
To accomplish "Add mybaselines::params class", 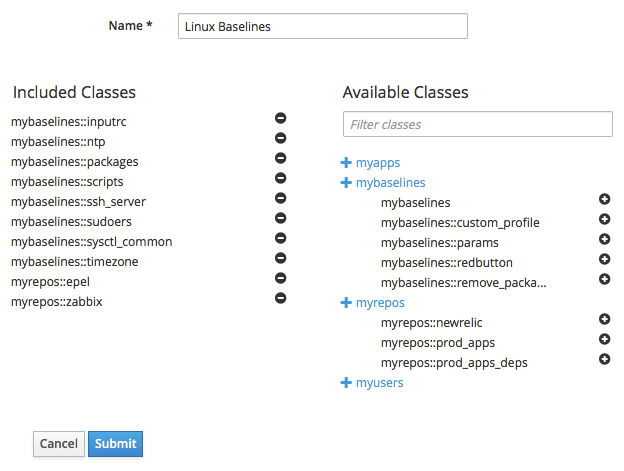I will 604,239.
